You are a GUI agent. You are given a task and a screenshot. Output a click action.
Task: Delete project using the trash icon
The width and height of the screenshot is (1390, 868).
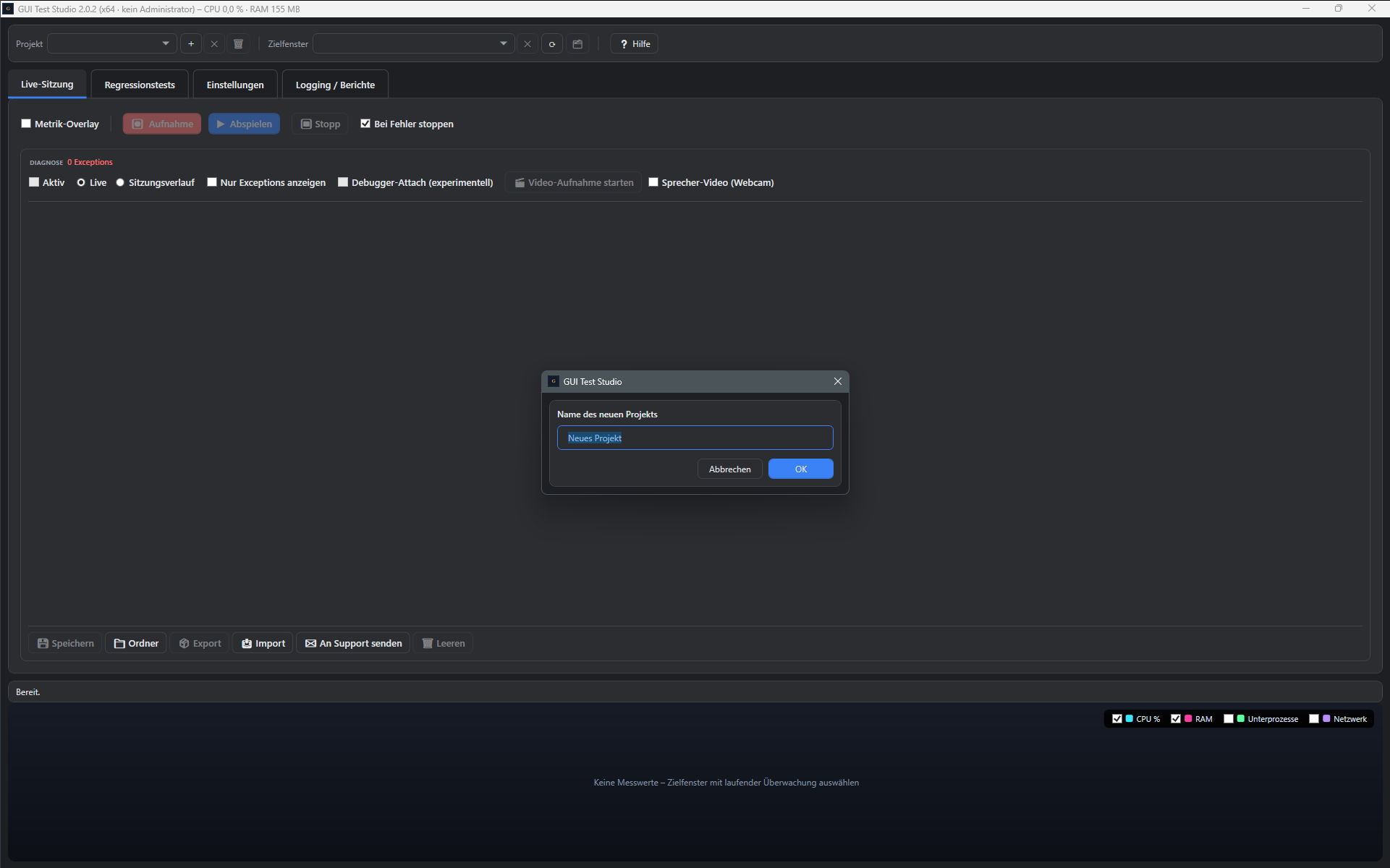tap(238, 44)
